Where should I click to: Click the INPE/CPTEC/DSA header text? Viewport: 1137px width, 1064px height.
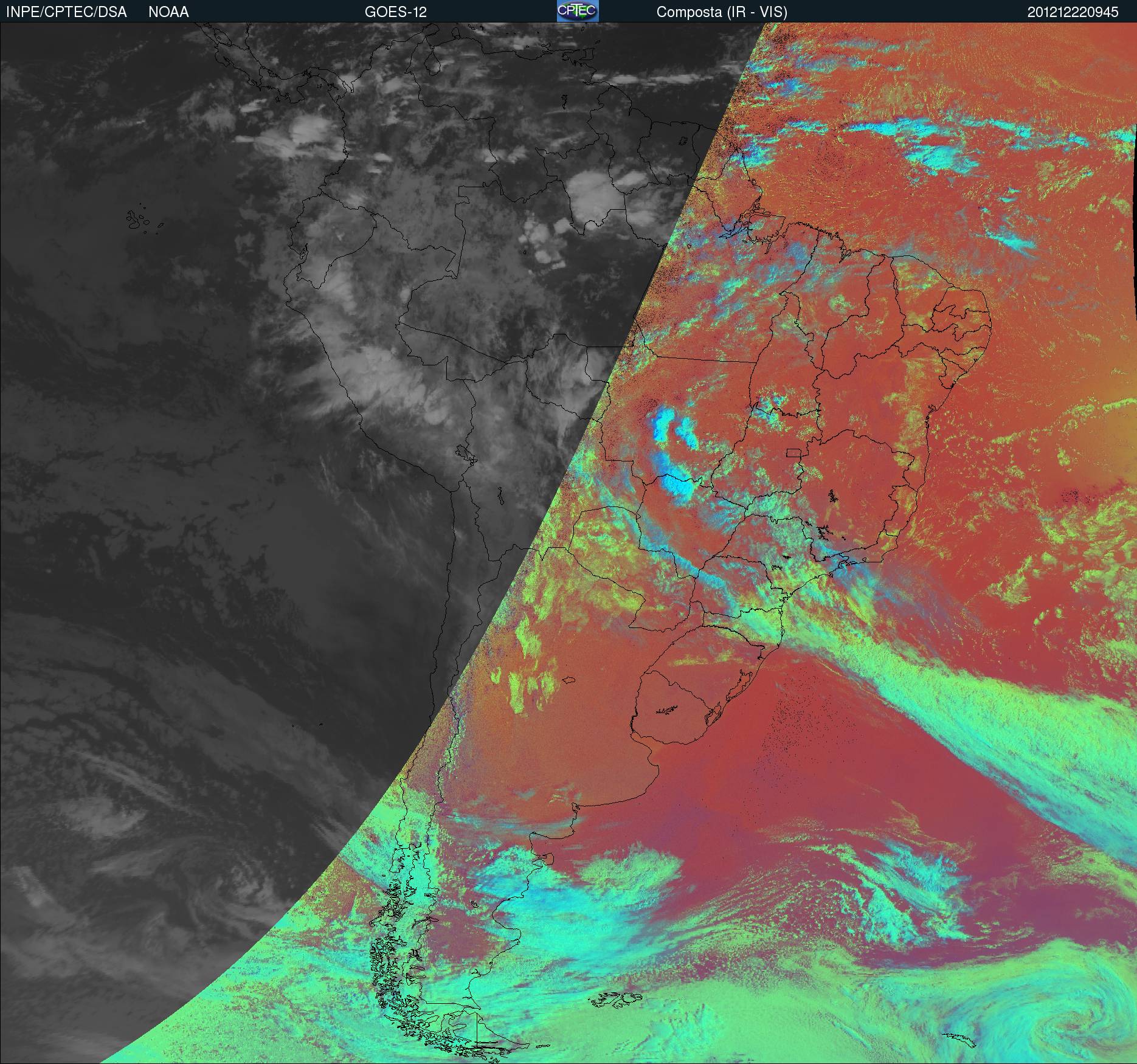click(x=66, y=12)
